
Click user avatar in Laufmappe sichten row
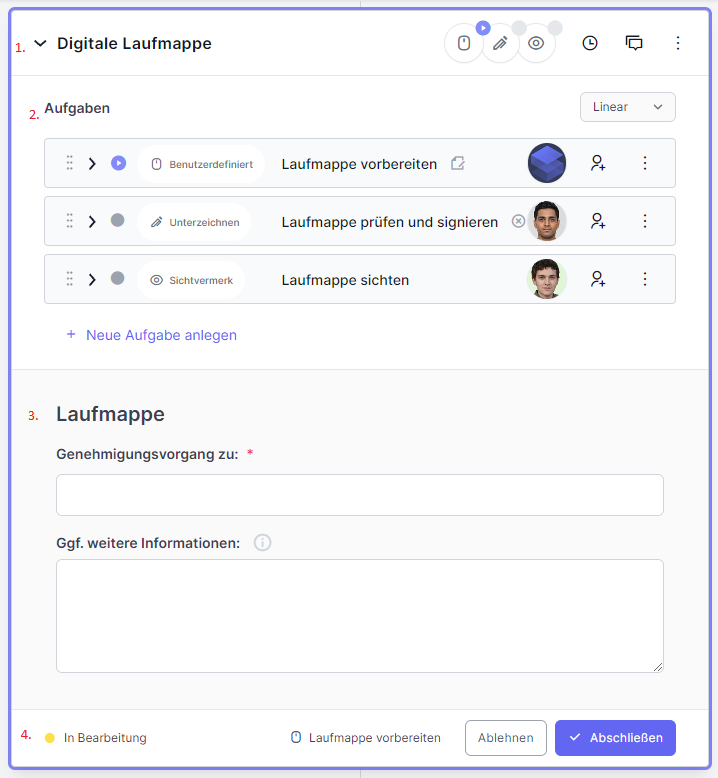(547, 279)
